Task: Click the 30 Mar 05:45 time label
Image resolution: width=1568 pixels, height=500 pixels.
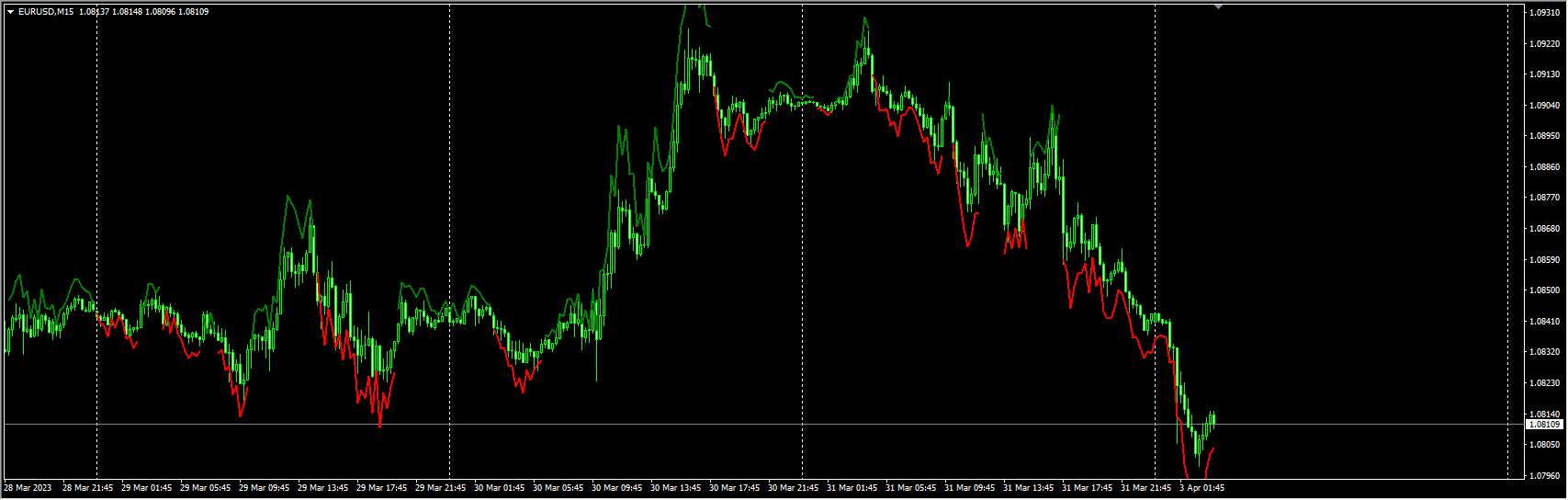Action: (x=558, y=488)
